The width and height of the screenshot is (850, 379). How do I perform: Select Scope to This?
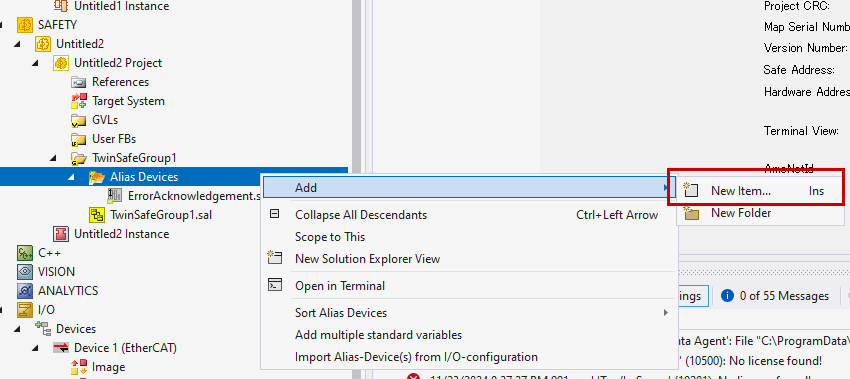coord(469,237)
